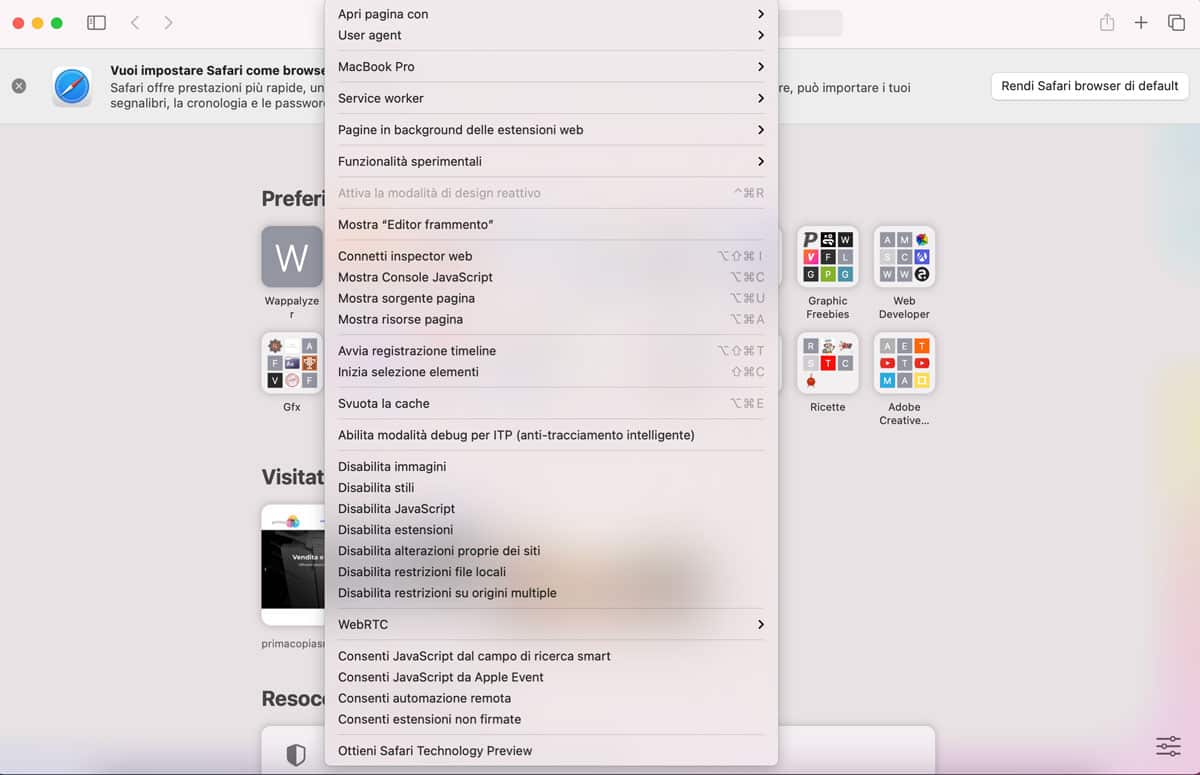
Task: Open the Ricette favorites folder
Action: (x=828, y=363)
